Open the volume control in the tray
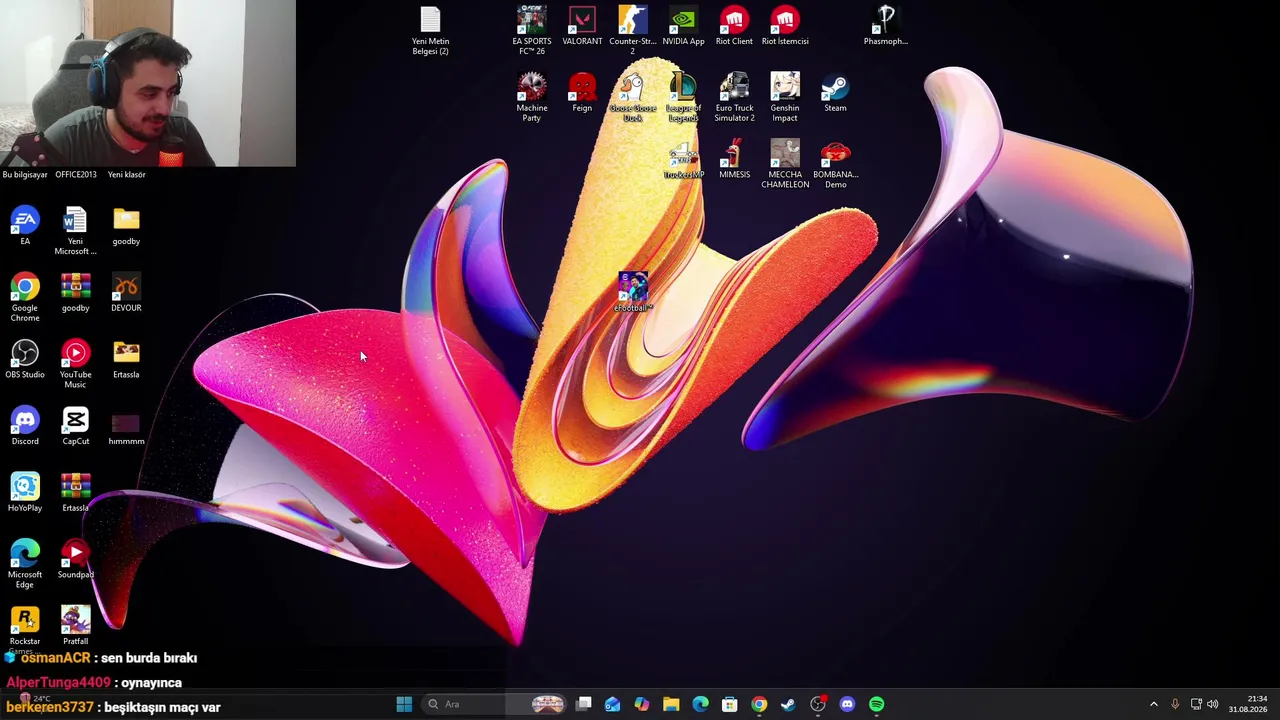Viewport: 1280px width, 720px height. (1213, 704)
